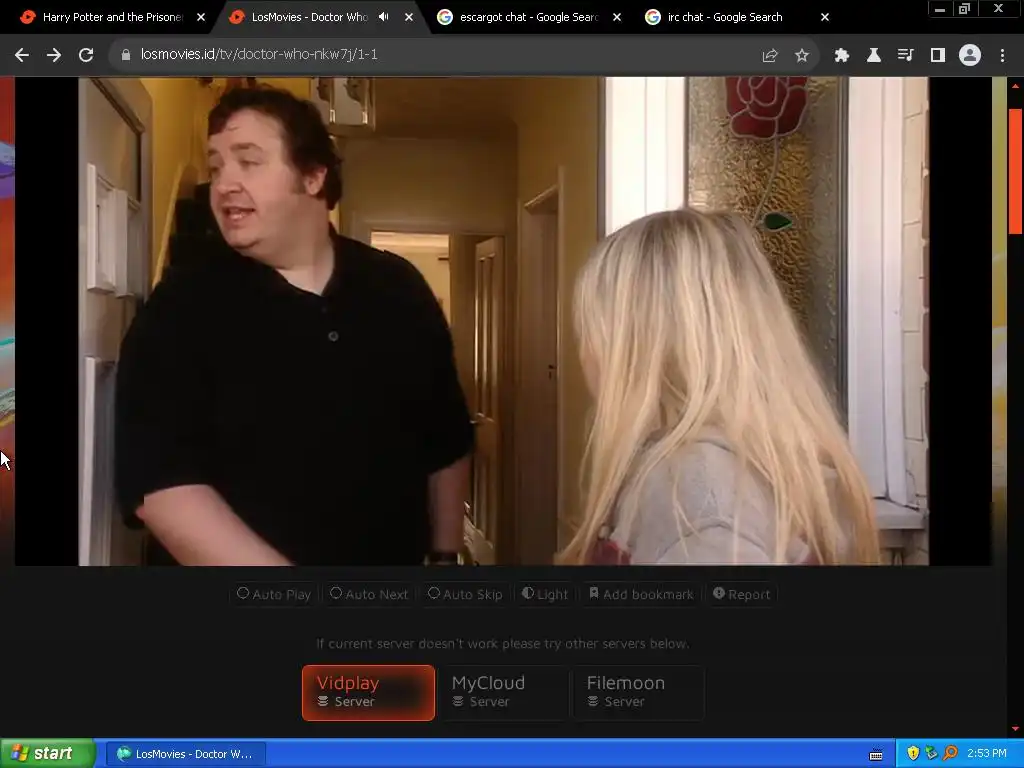Click Add bookmark below the player
Image resolution: width=1024 pixels, height=768 pixels.
(x=641, y=594)
